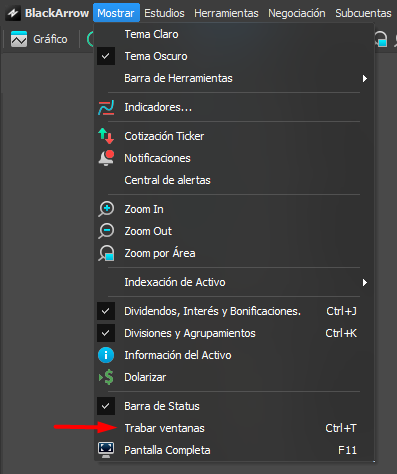Click the Indexación de Activo label

click(175, 282)
